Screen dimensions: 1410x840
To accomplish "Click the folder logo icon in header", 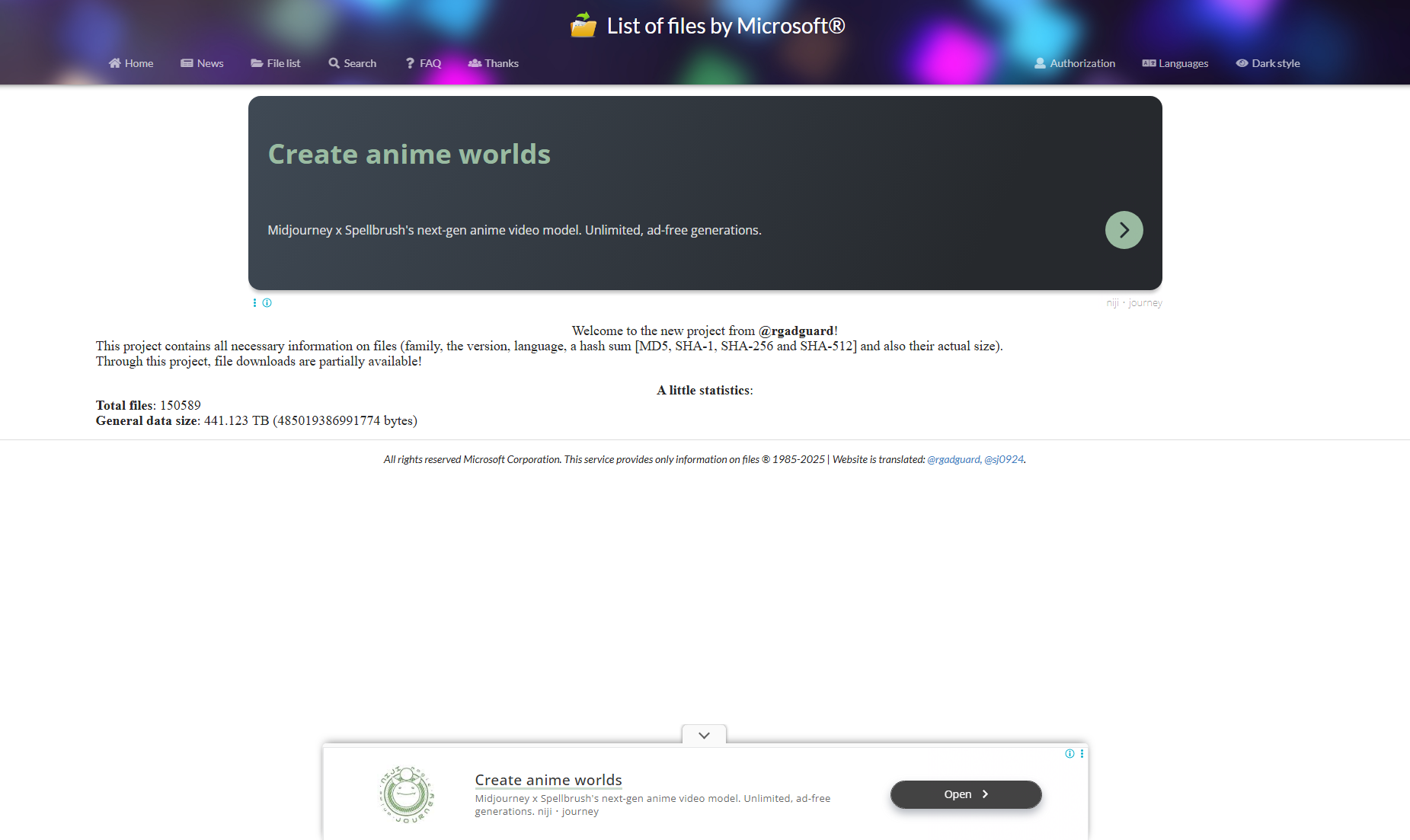I will pos(584,25).
